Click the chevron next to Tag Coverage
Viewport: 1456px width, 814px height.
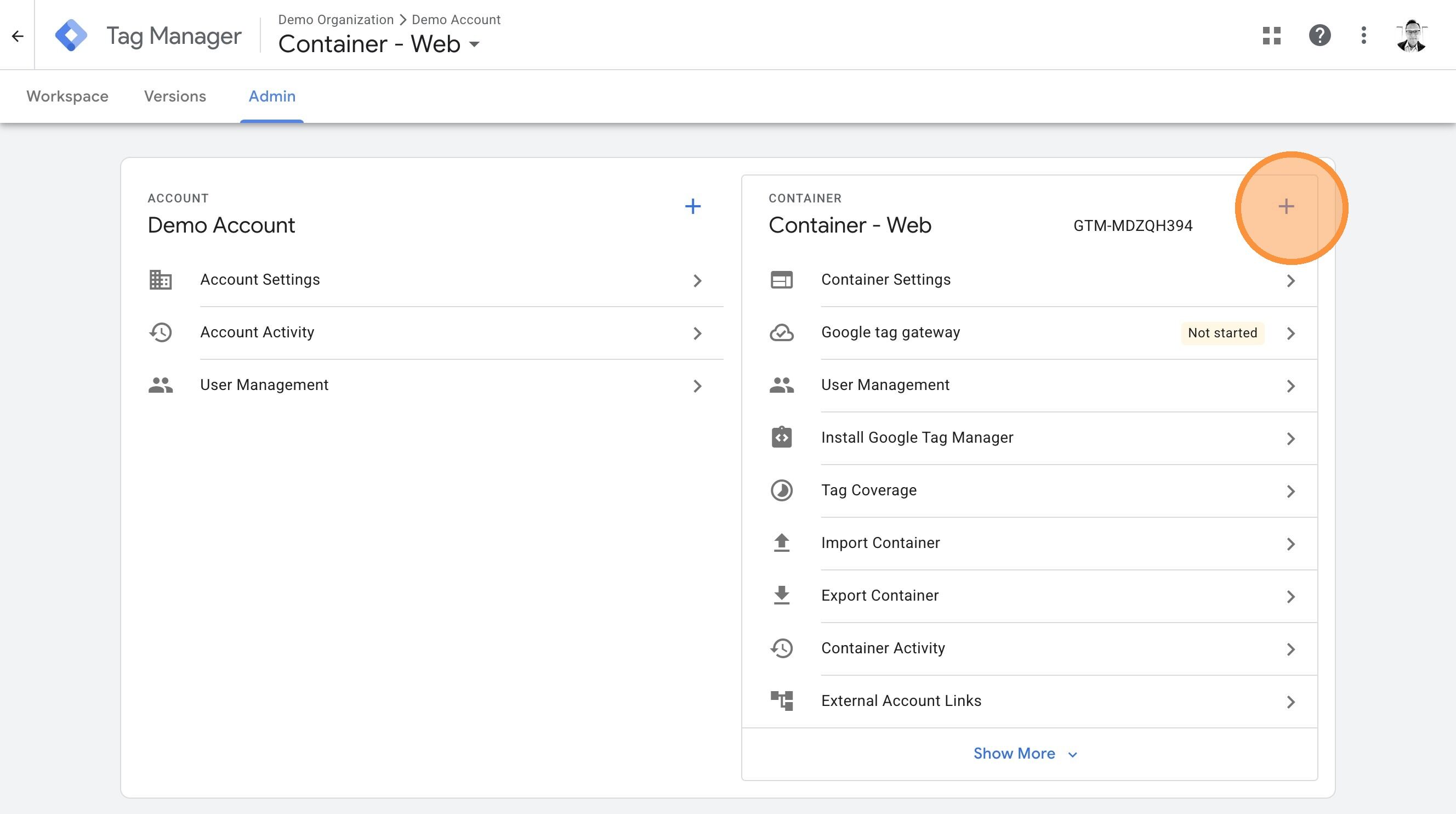pos(1290,491)
